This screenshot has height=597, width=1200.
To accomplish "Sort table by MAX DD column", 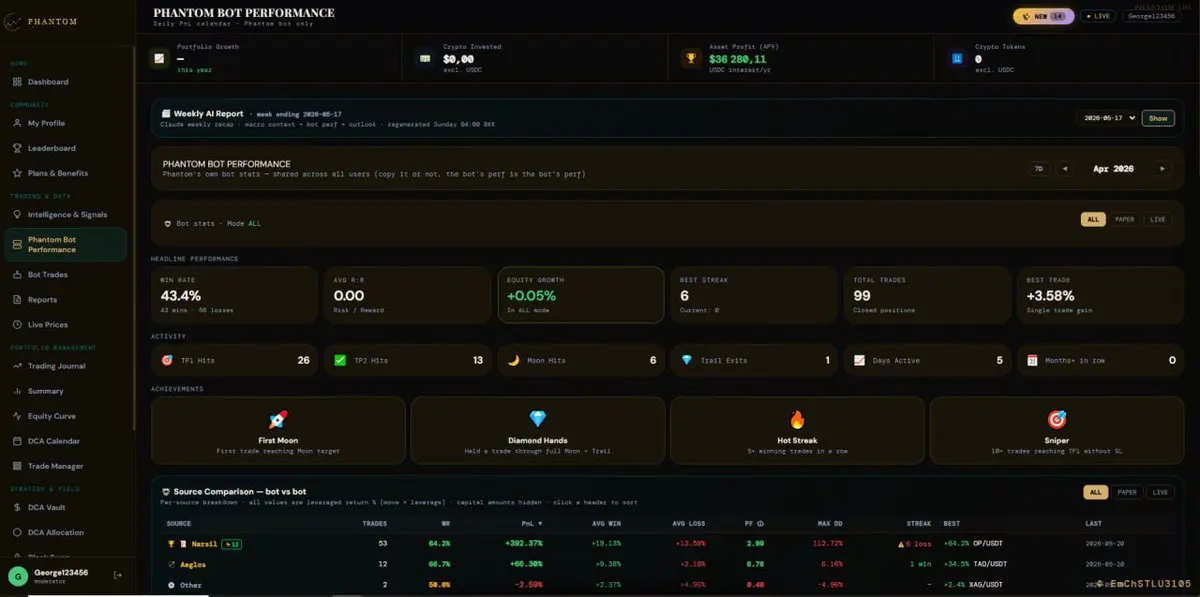I will click(829, 523).
